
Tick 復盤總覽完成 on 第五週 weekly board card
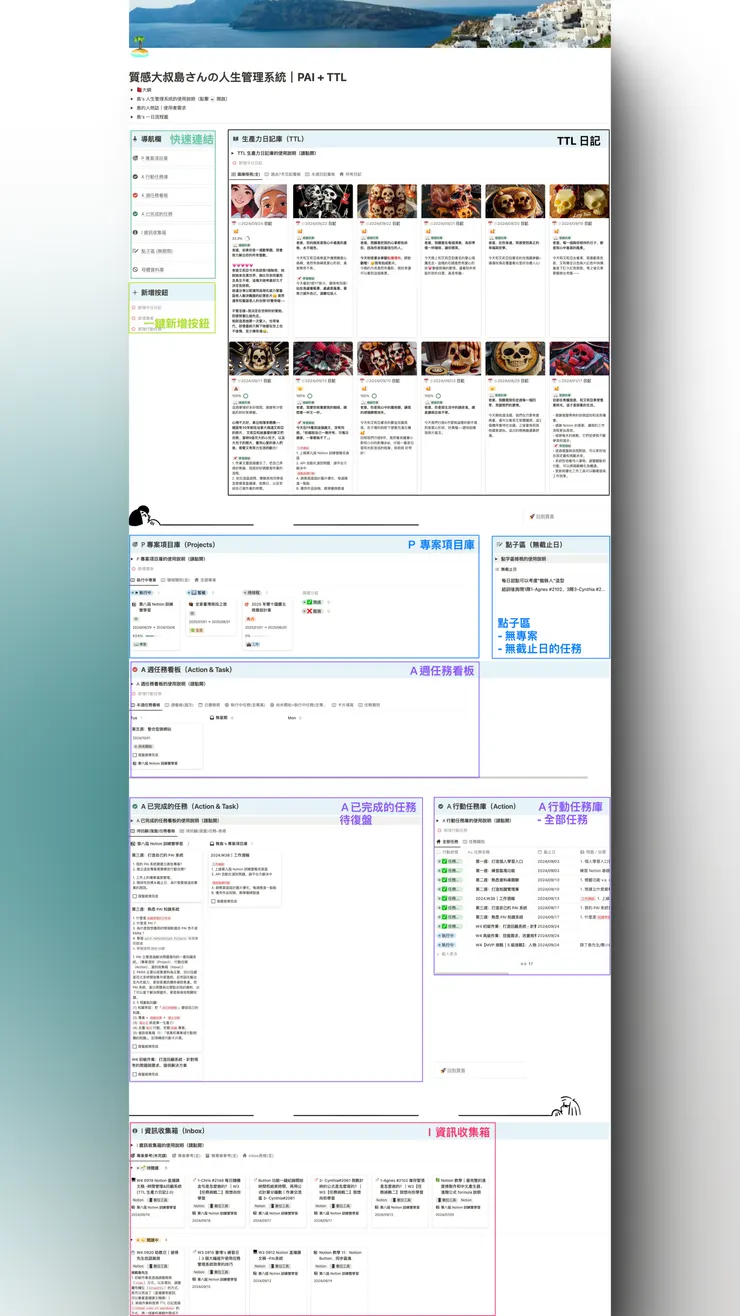click(135, 756)
